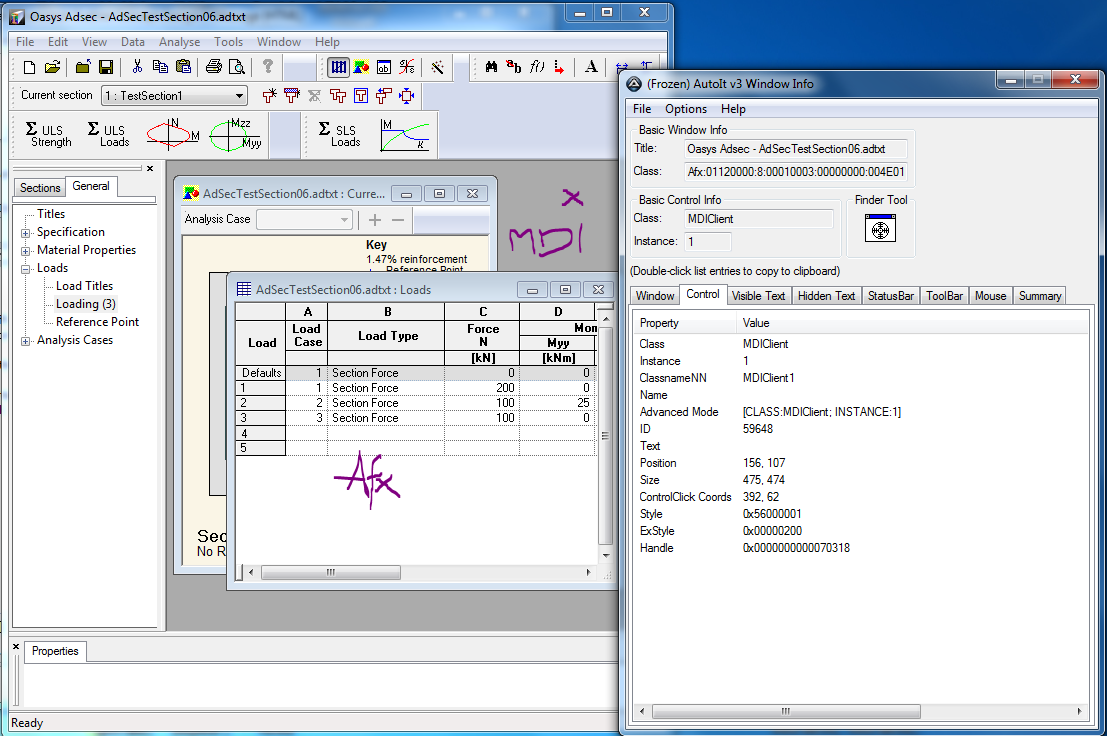Click the plus button beside Analysis Case
Viewport: 1107px width, 736px height.
tap(375, 220)
